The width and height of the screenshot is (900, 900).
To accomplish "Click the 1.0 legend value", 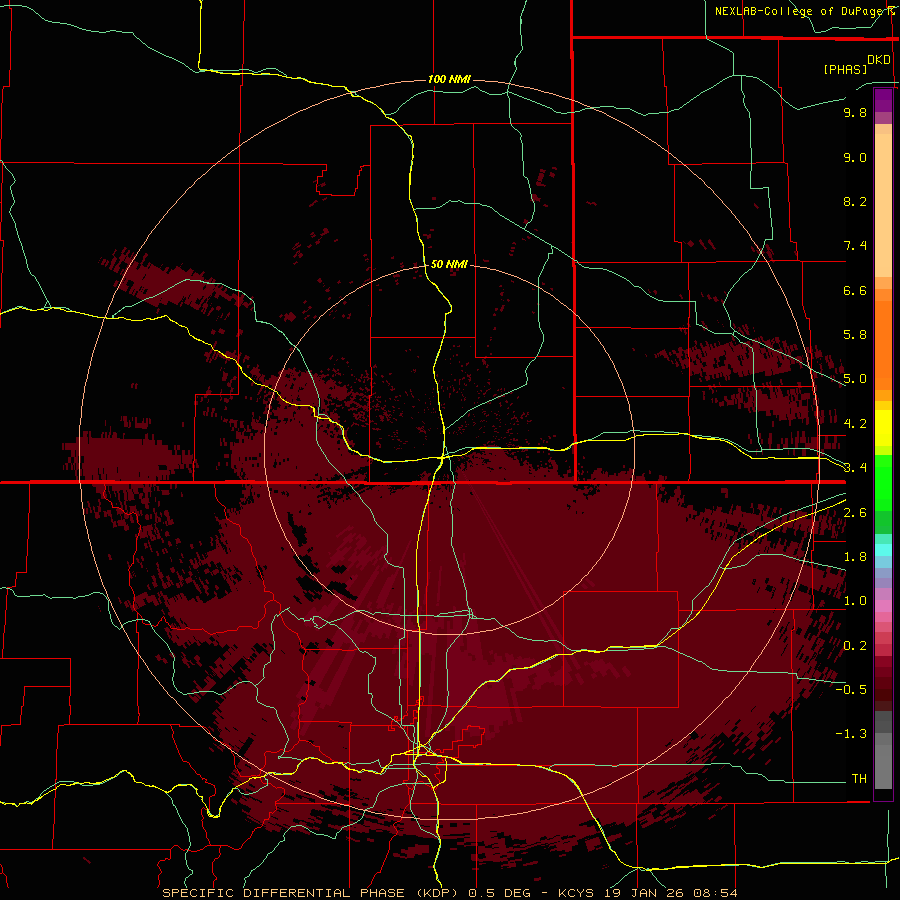I will tap(855, 601).
